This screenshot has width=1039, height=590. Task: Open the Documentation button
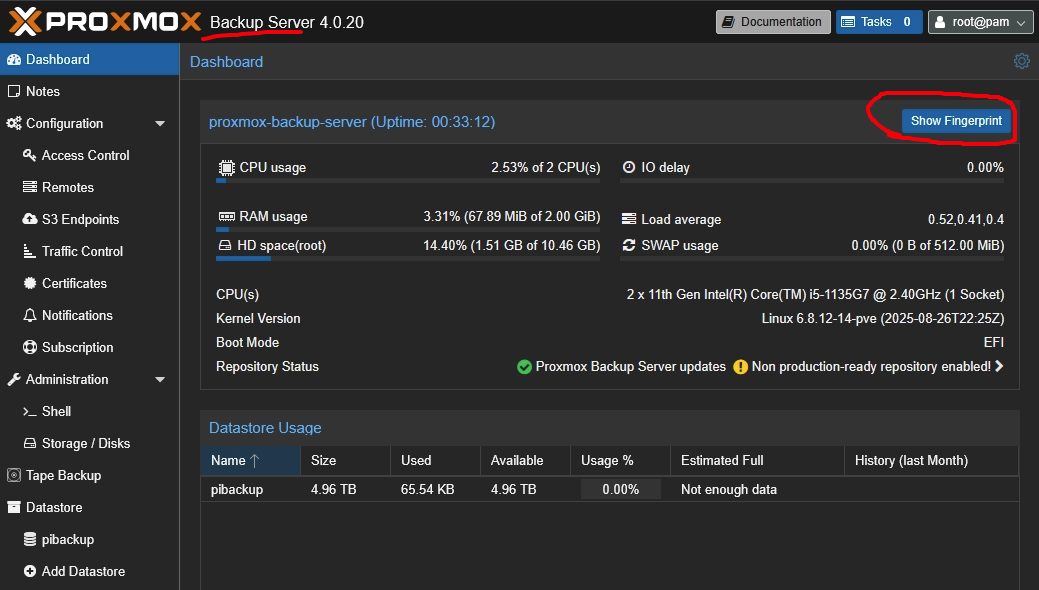pyautogui.click(x=773, y=21)
